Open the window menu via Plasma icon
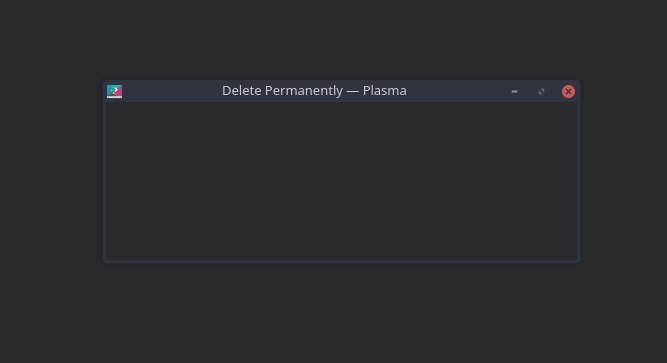667x363 pixels. coord(114,91)
